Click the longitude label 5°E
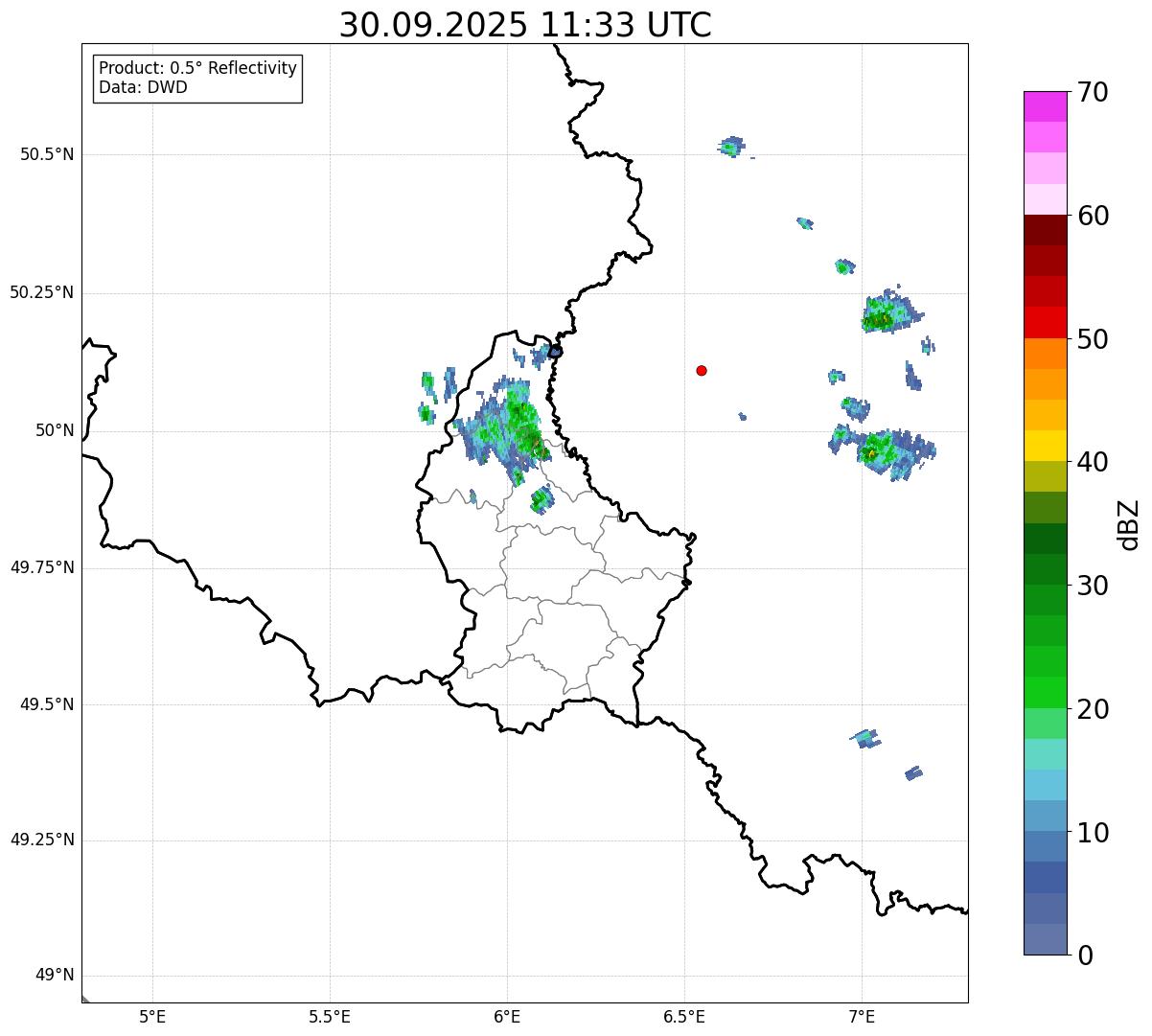 (x=152, y=1016)
